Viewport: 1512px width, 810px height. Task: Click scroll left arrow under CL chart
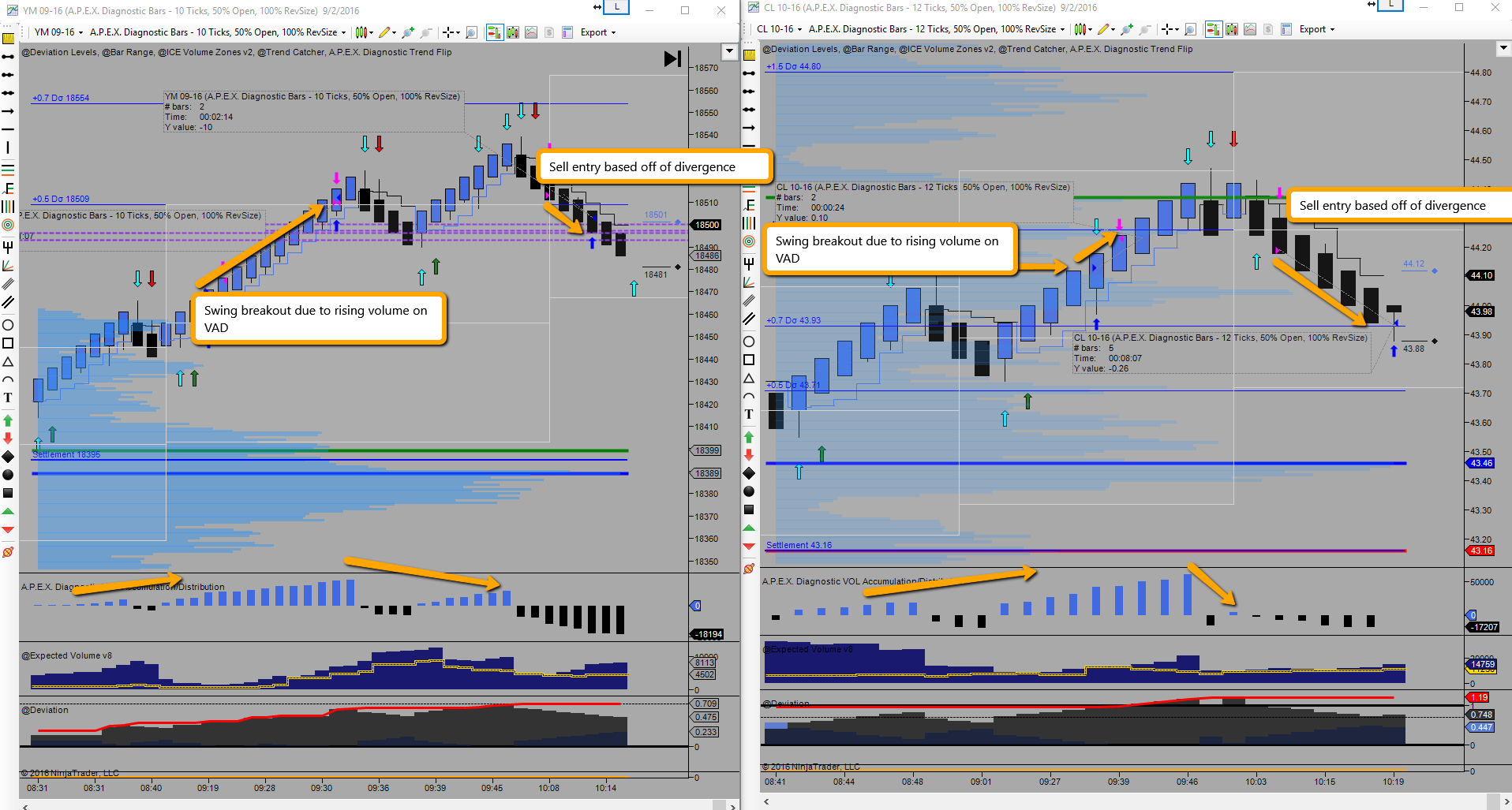pyautogui.click(x=767, y=802)
